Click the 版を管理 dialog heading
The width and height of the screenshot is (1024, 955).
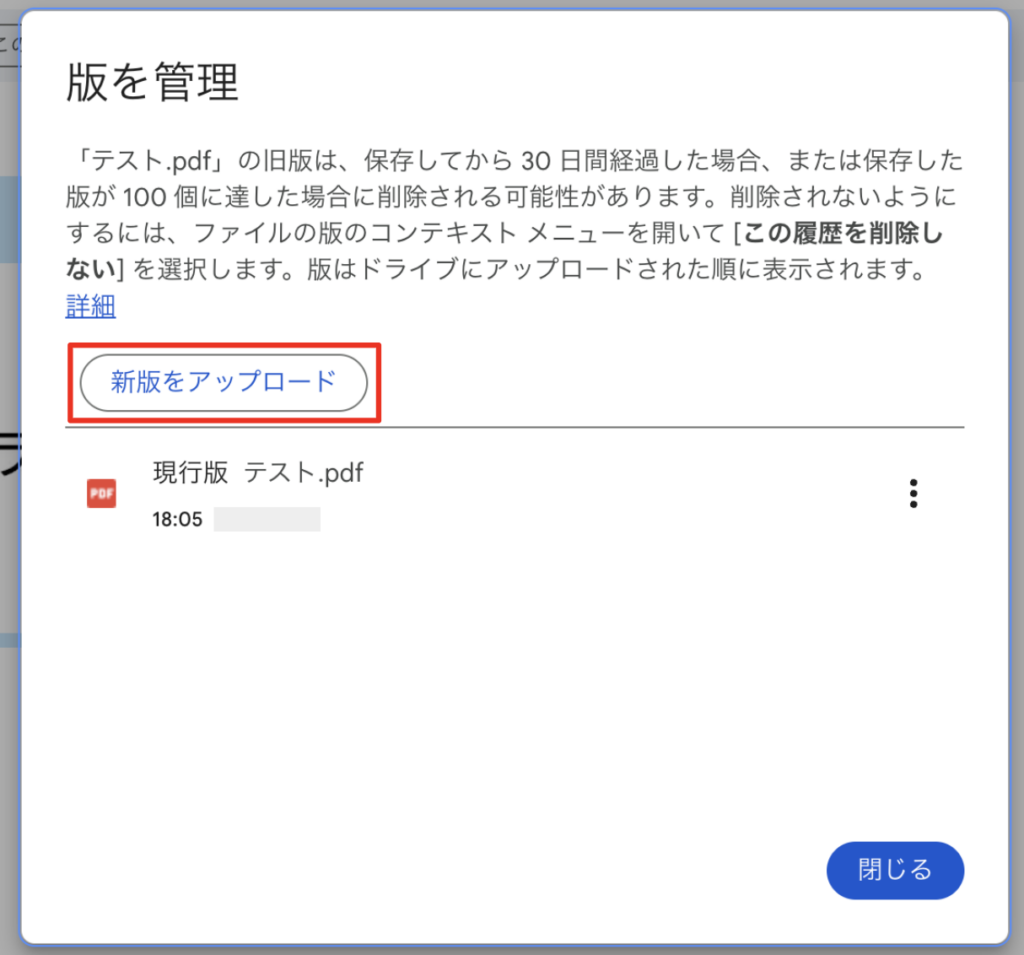153,82
